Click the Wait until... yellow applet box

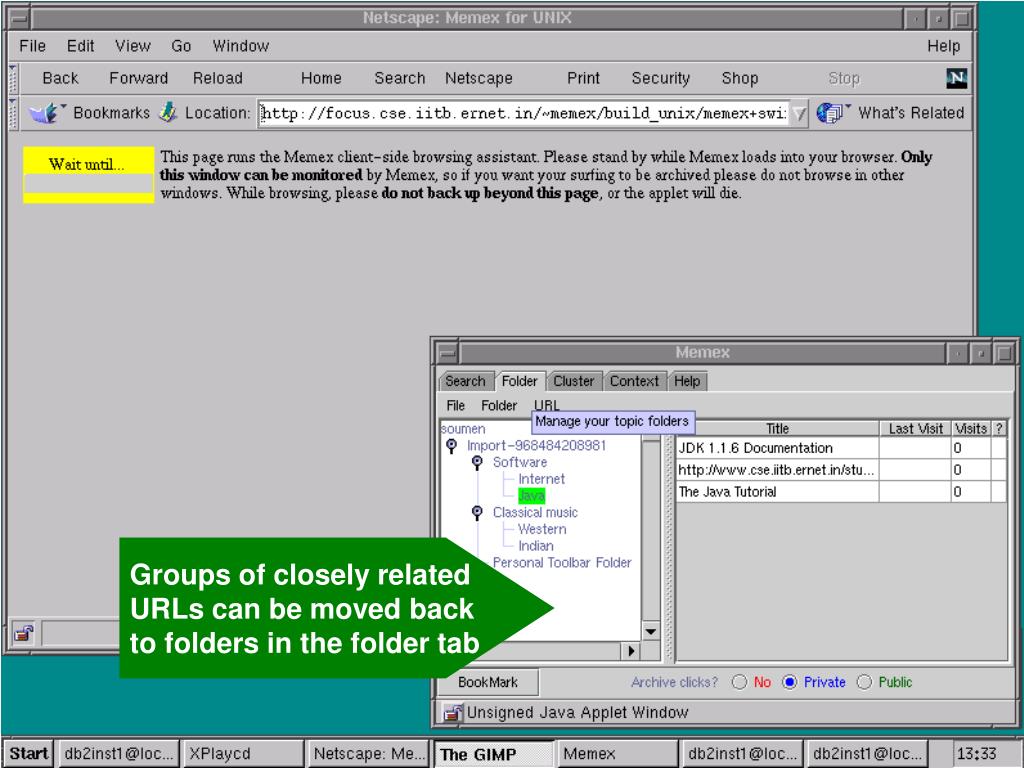pyautogui.click(x=89, y=175)
